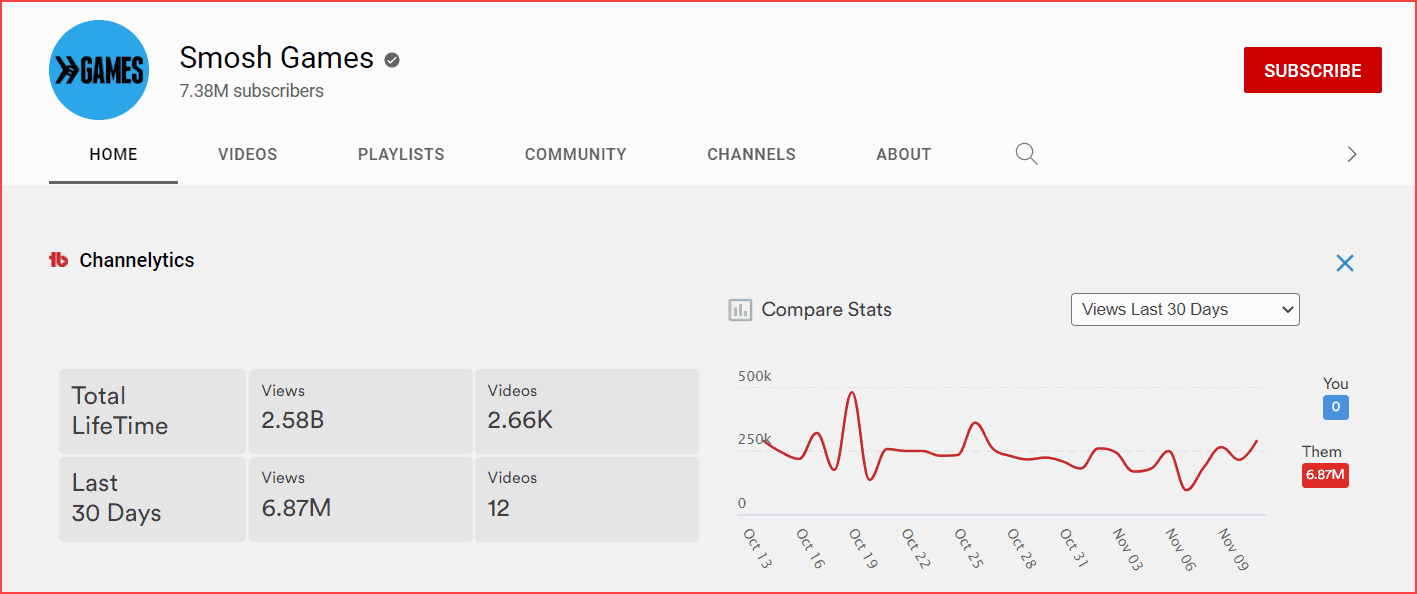1417x594 pixels.
Task: Click the red Them 6.87M badge
Action: pyautogui.click(x=1325, y=475)
